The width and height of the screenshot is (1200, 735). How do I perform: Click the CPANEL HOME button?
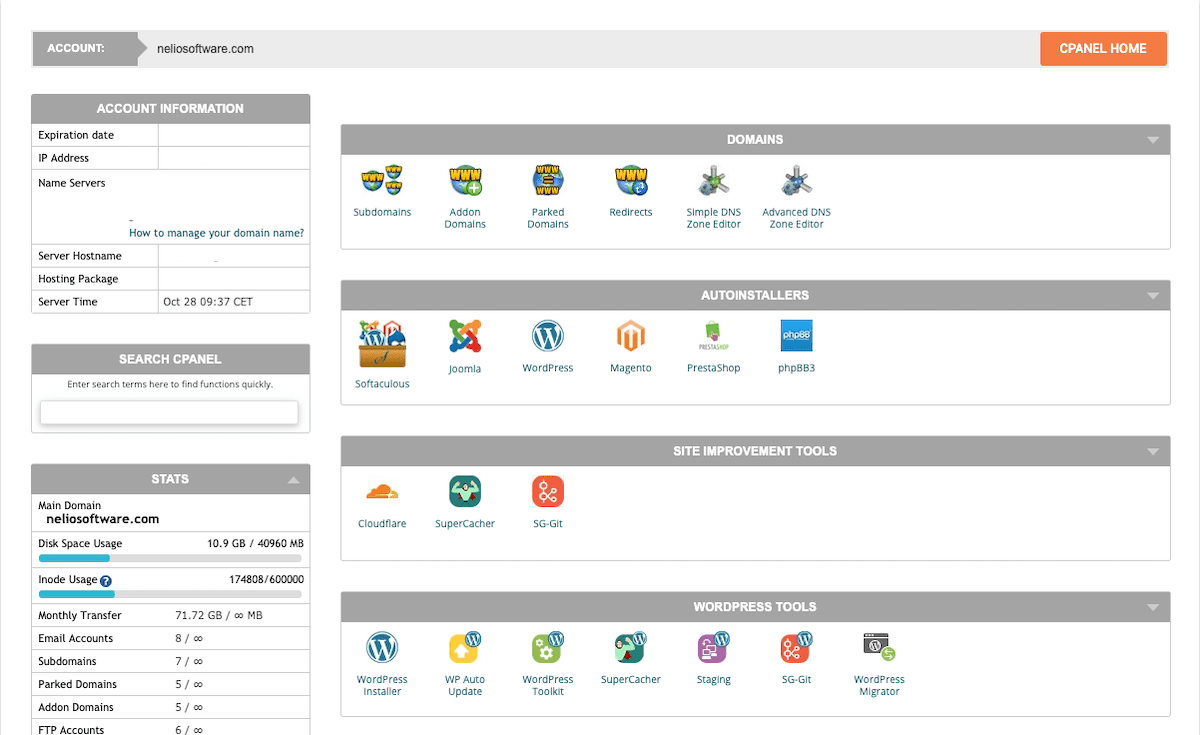click(1103, 48)
